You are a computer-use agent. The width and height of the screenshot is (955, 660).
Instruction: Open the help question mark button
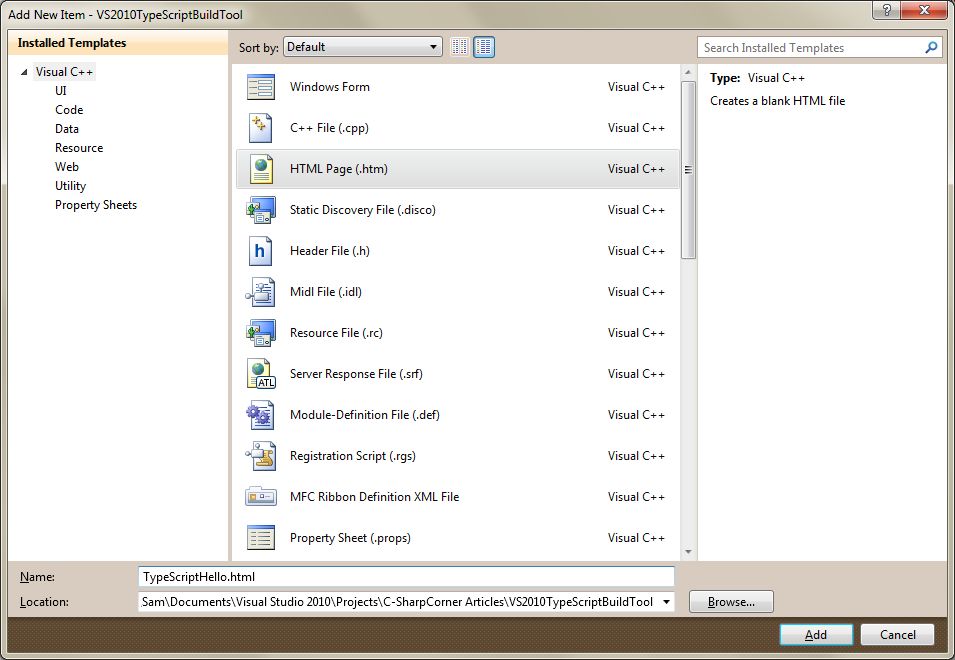886,10
